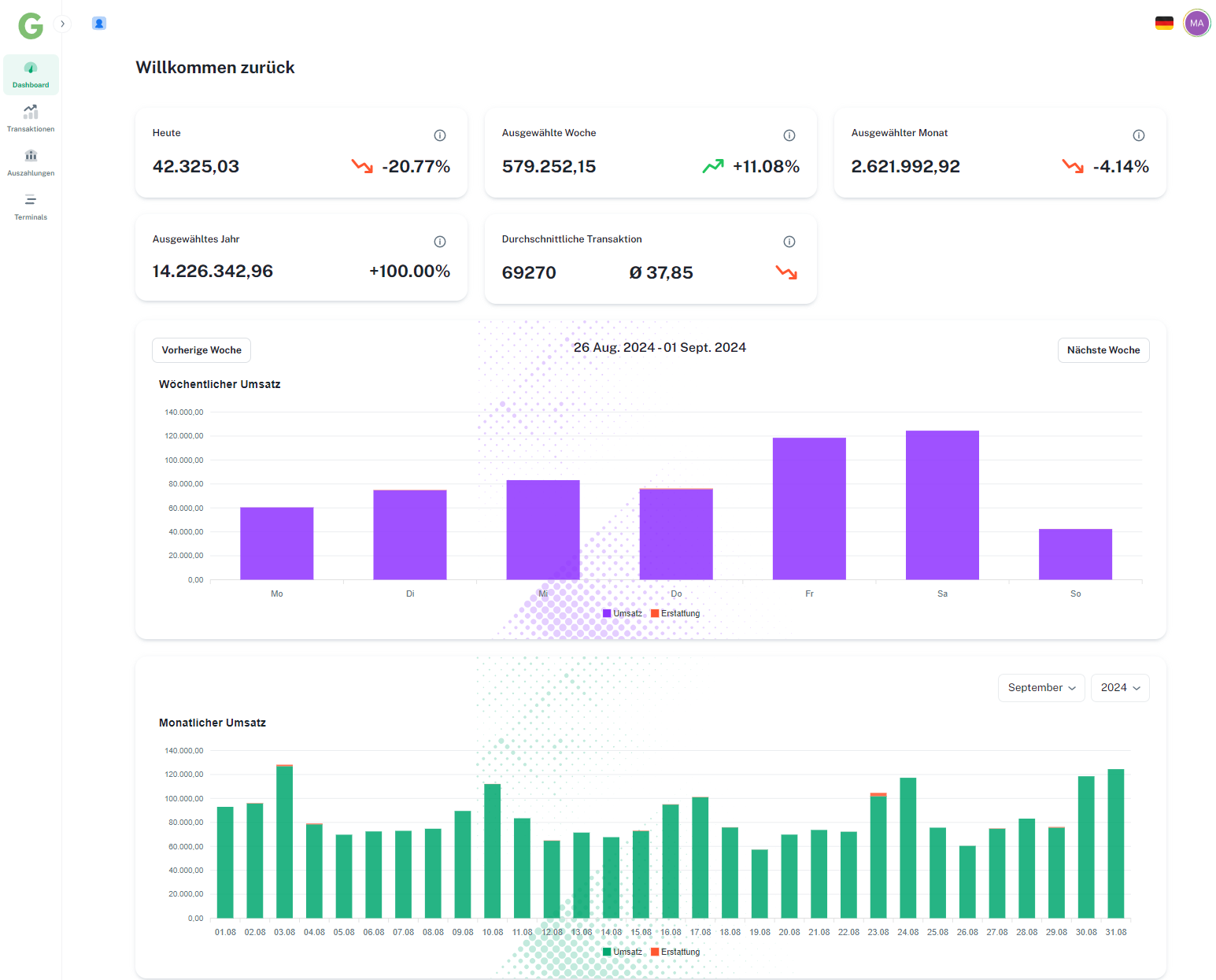Go to Nächste Woche

pyautogui.click(x=1103, y=350)
